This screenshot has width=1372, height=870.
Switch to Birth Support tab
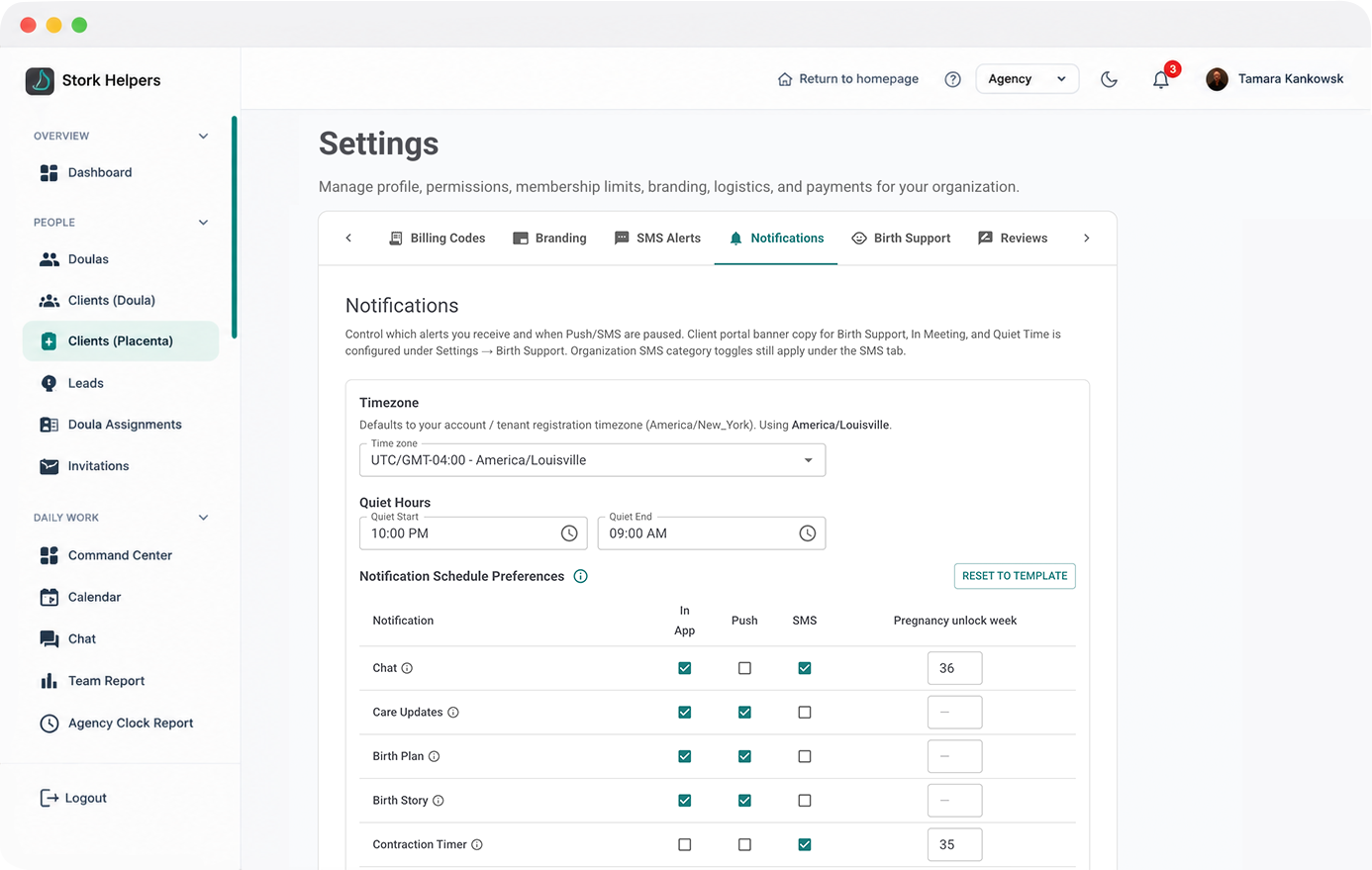[x=901, y=239]
